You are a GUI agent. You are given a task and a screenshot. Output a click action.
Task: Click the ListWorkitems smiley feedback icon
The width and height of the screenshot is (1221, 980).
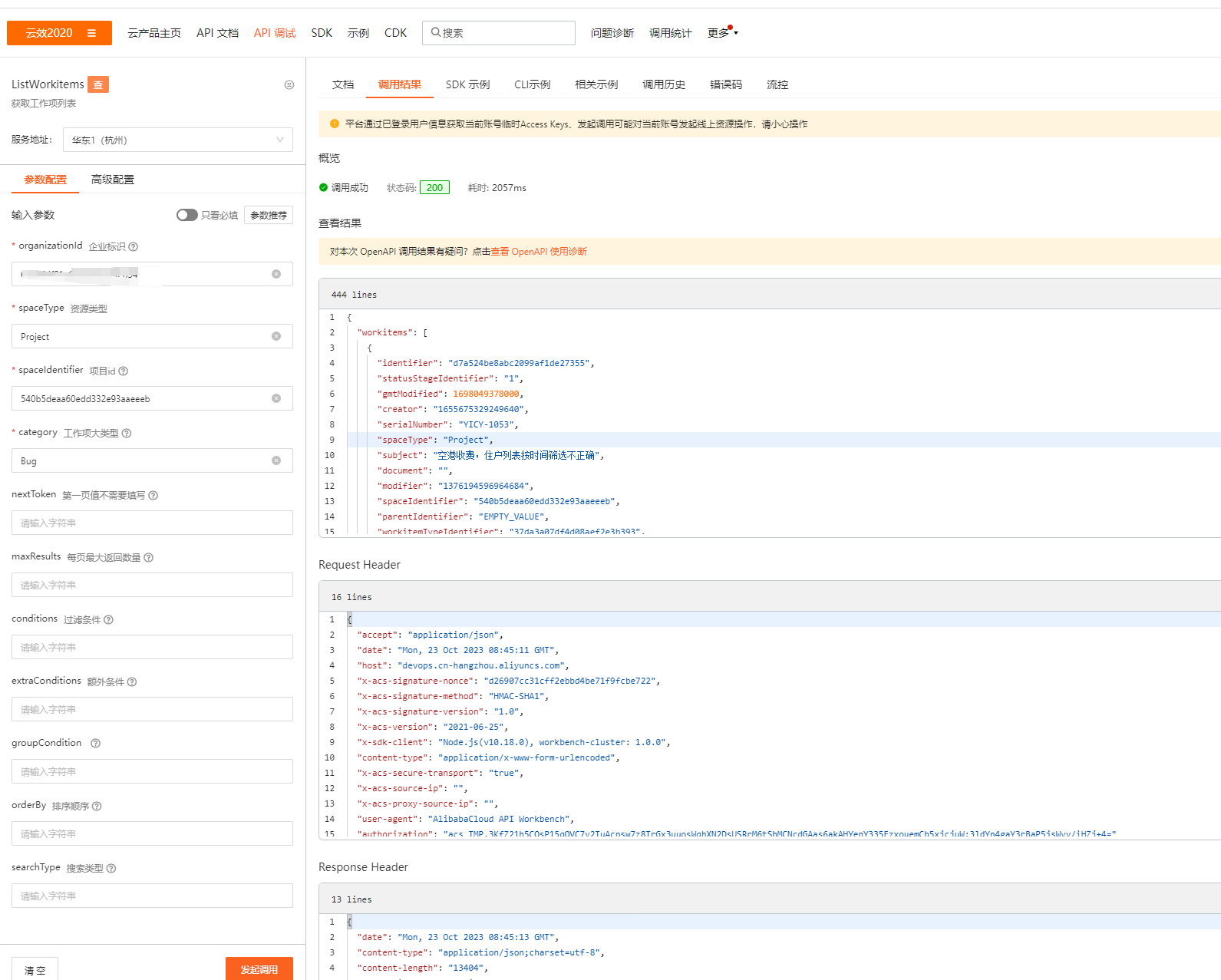click(x=289, y=84)
